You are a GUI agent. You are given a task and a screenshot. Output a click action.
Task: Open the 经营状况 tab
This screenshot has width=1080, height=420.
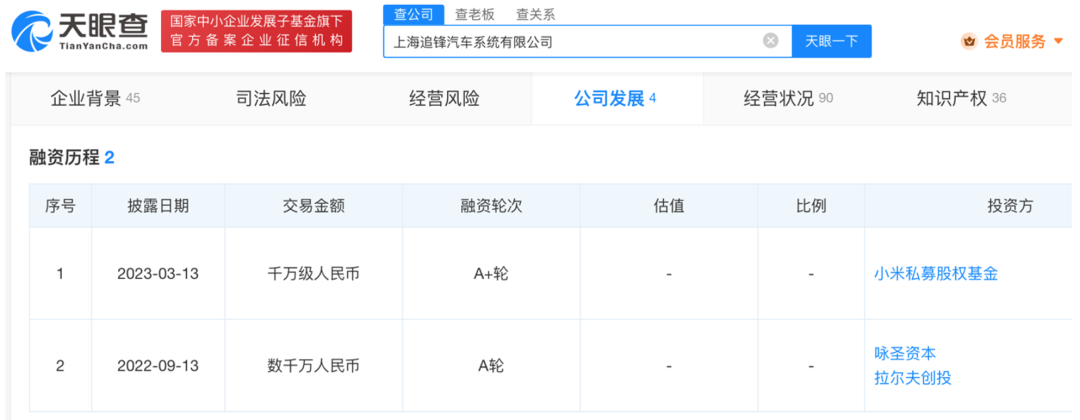tap(788, 98)
